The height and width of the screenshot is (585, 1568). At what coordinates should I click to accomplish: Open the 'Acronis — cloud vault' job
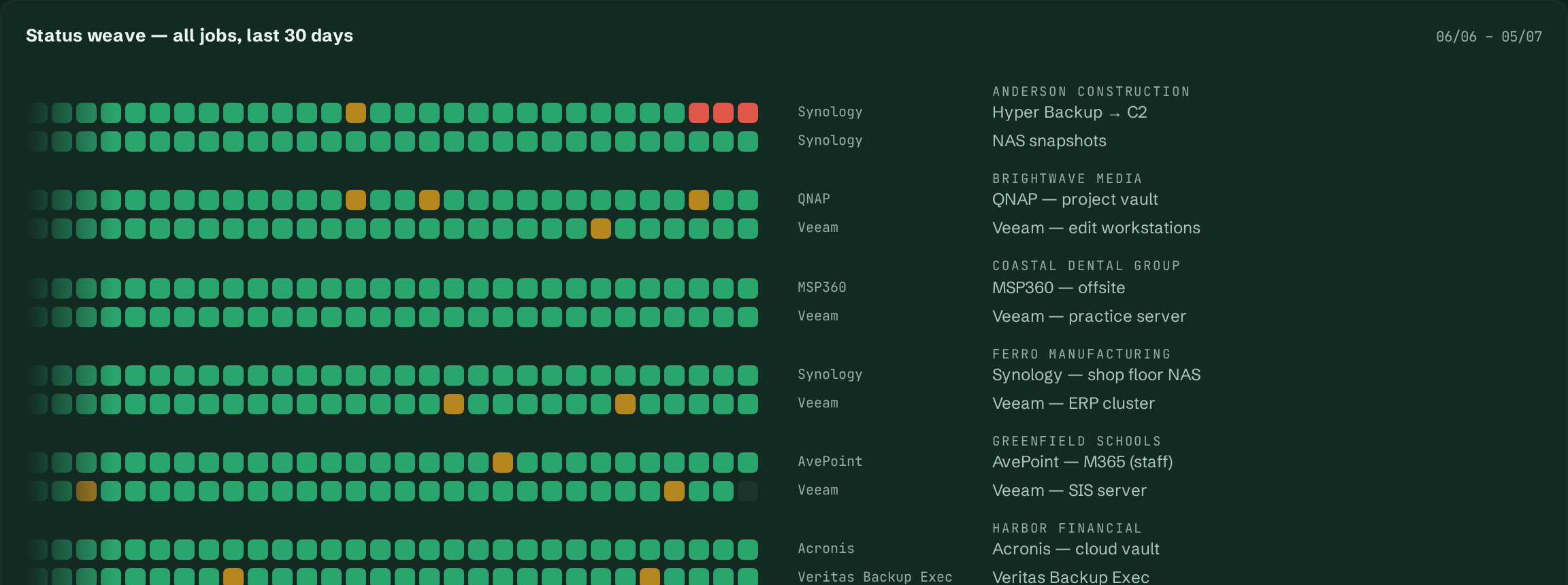click(x=1076, y=549)
